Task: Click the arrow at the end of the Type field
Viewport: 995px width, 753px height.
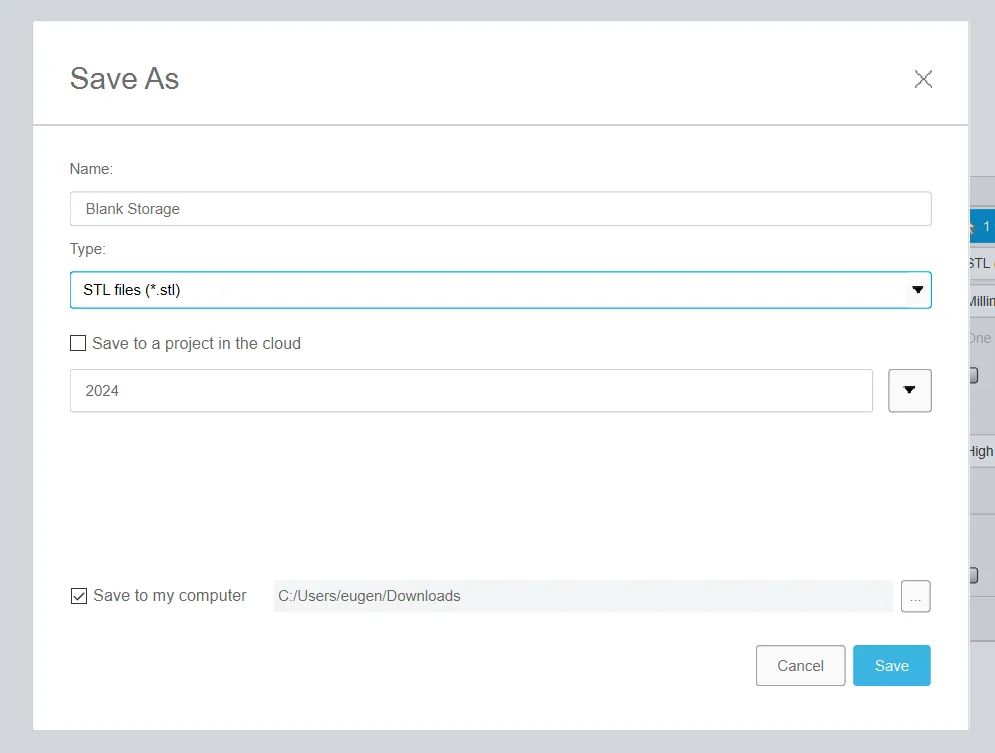Action: point(917,290)
